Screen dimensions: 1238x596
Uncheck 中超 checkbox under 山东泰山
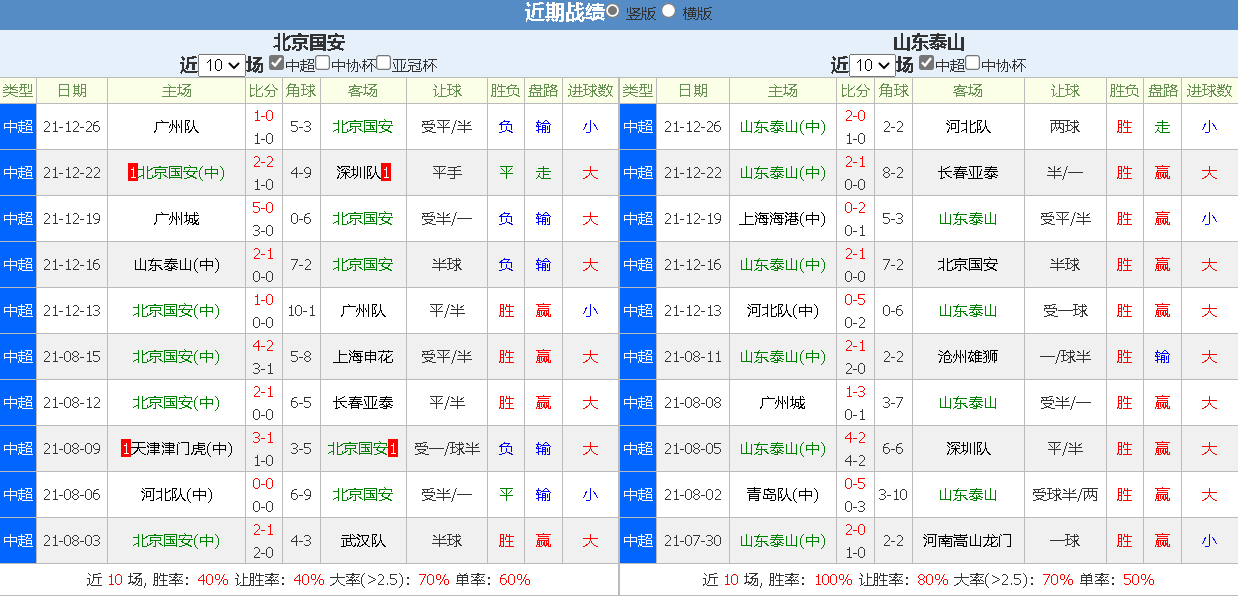927,63
